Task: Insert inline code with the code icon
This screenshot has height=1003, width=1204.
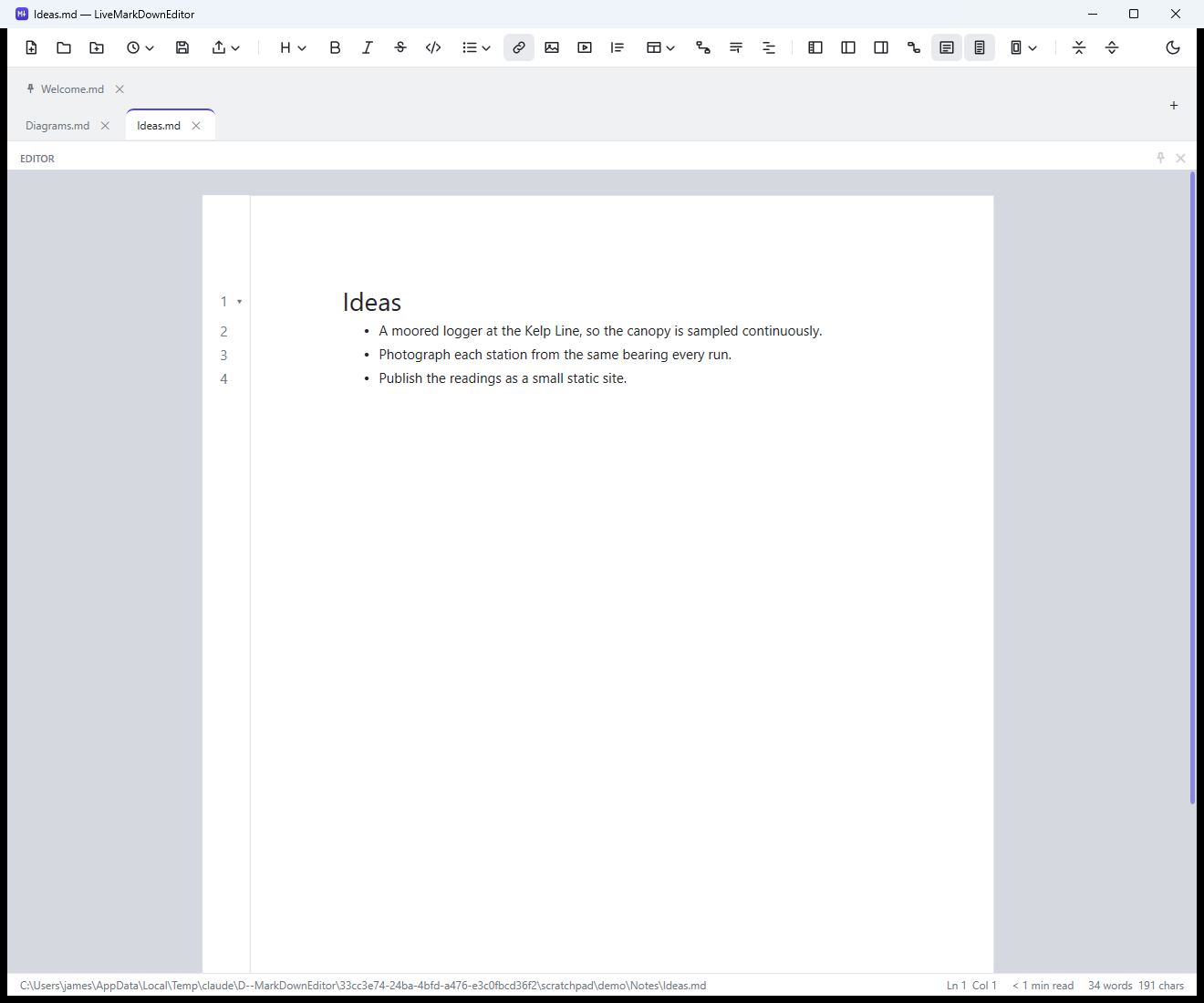Action: pos(433,47)
